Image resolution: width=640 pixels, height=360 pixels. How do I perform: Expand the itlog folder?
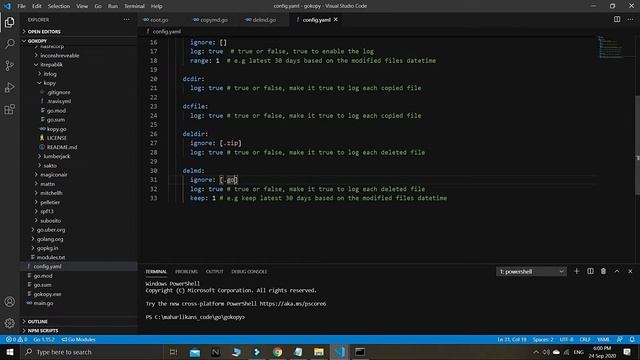coord(50,74)
